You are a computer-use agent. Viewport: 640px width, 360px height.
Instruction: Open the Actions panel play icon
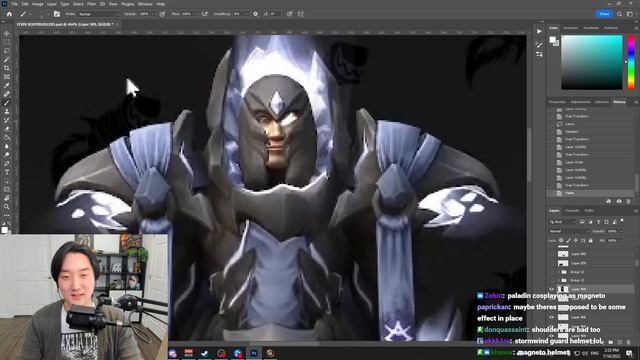pos(539,31)
